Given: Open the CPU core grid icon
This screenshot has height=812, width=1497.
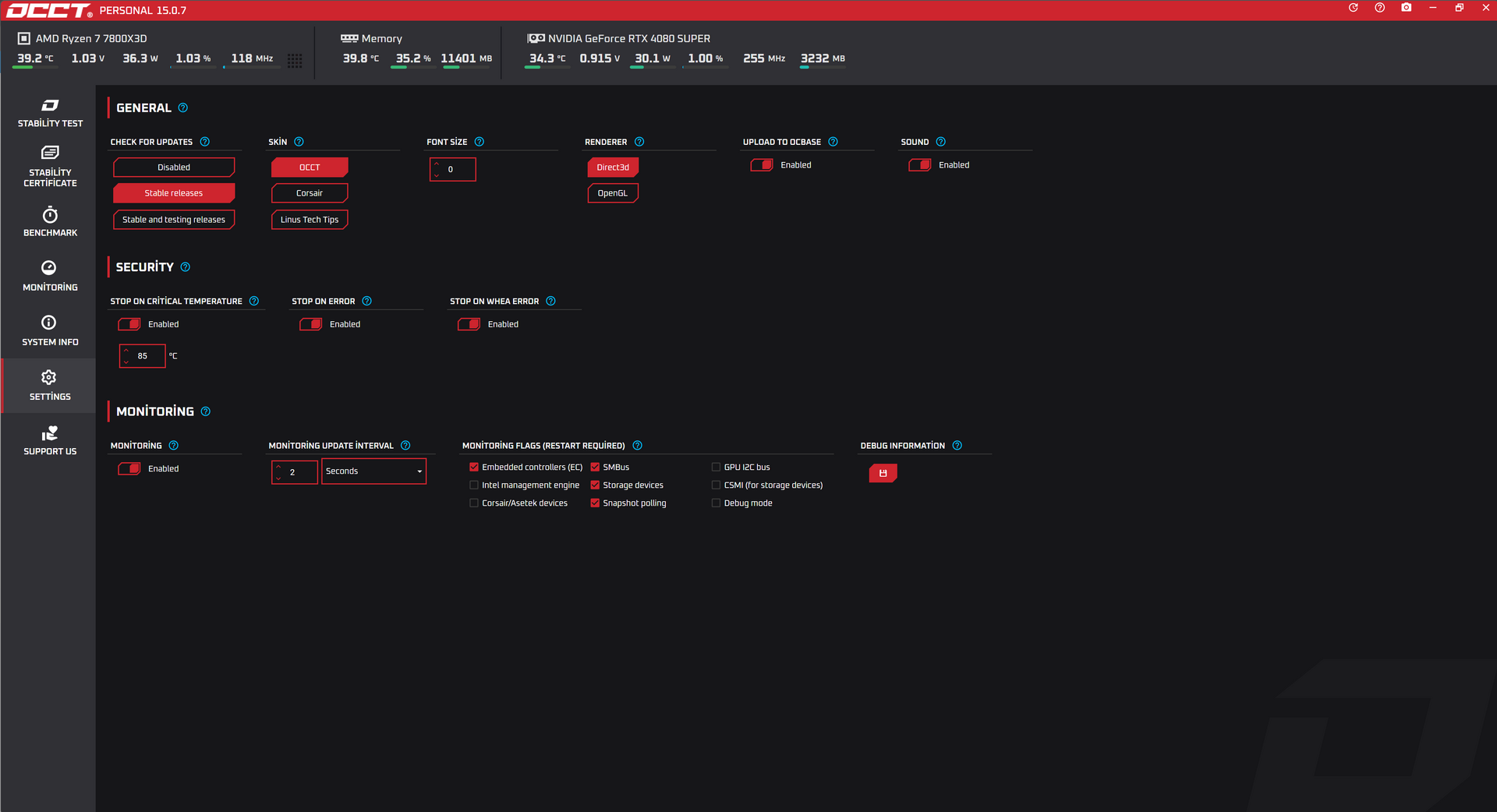Looking at the screenshot, I should tap(295, 61).
